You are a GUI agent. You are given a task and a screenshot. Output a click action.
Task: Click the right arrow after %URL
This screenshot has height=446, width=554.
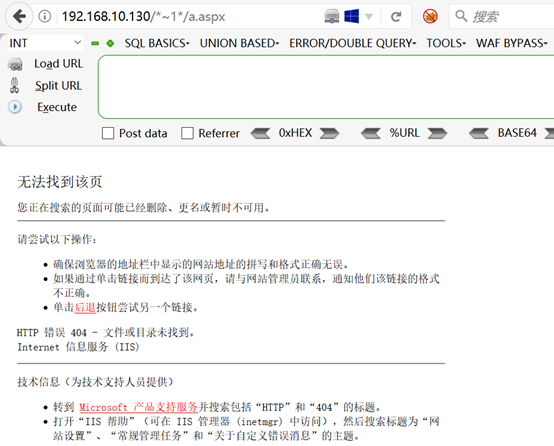[x=437, y=133]
